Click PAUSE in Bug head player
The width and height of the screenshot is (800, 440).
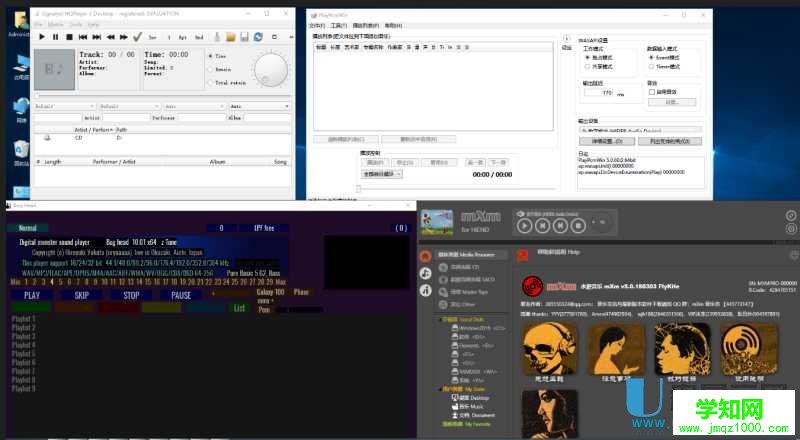click(181, 295)
